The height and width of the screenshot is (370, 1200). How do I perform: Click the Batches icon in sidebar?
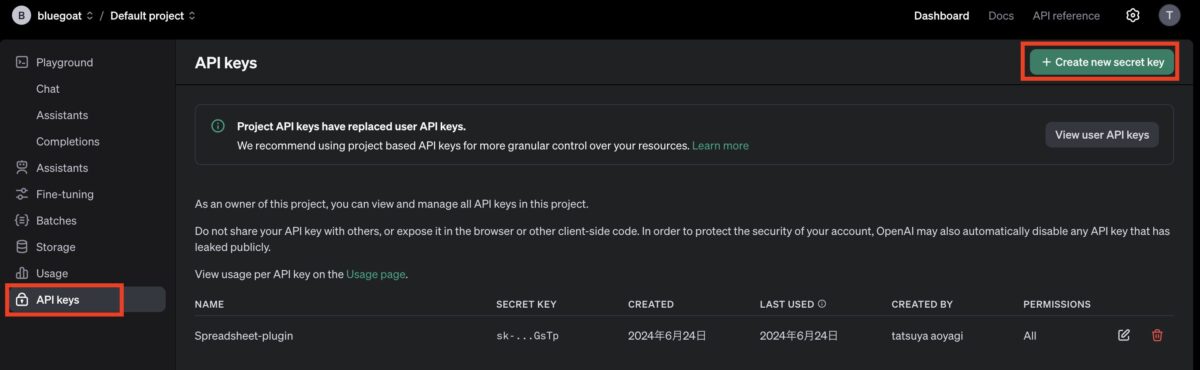click(22, 220)
